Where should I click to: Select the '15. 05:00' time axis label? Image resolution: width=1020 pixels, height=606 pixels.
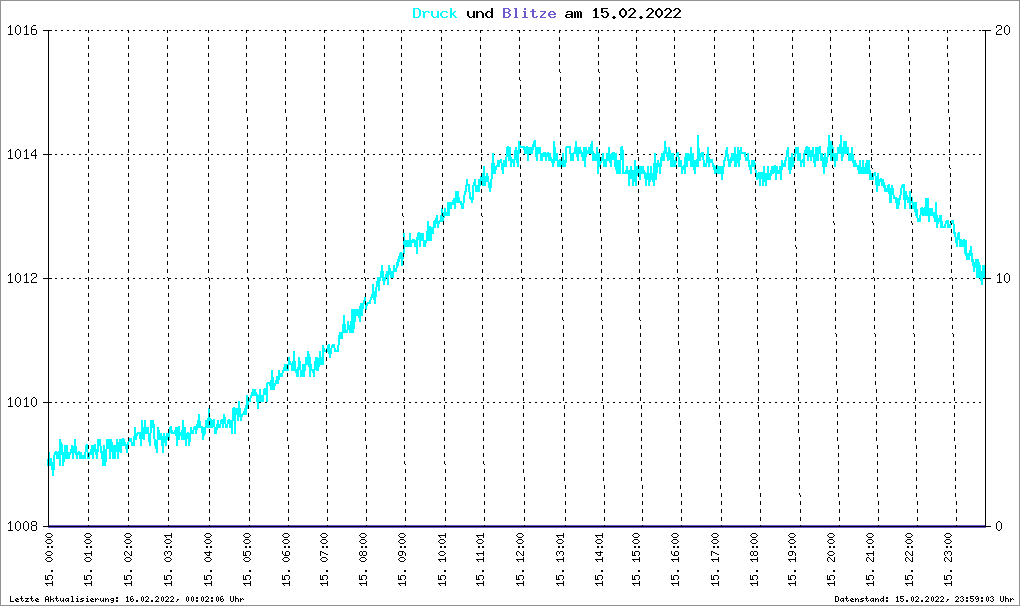(247, 559)
